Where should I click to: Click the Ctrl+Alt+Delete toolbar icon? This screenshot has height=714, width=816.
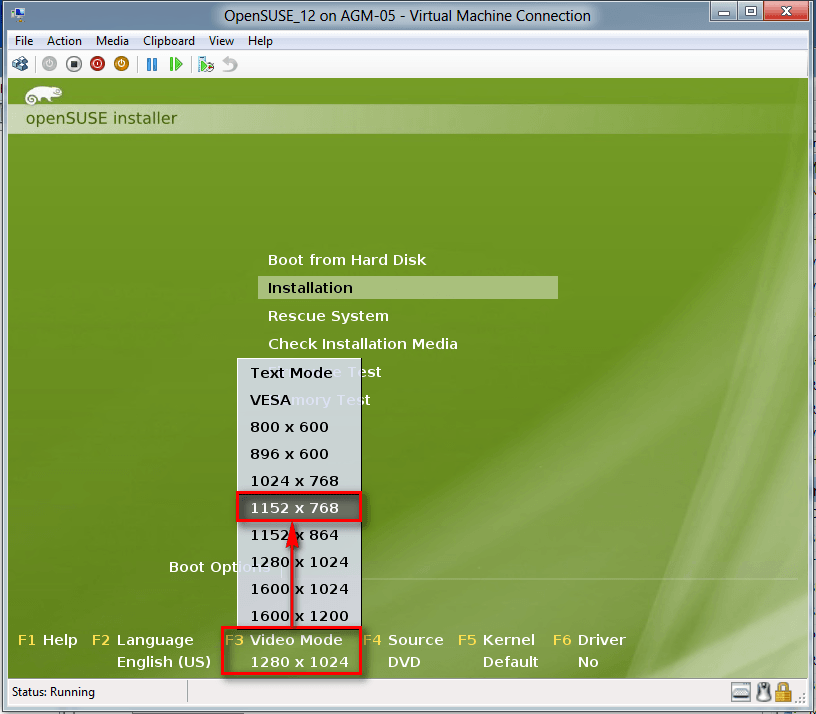click(20, 64)
